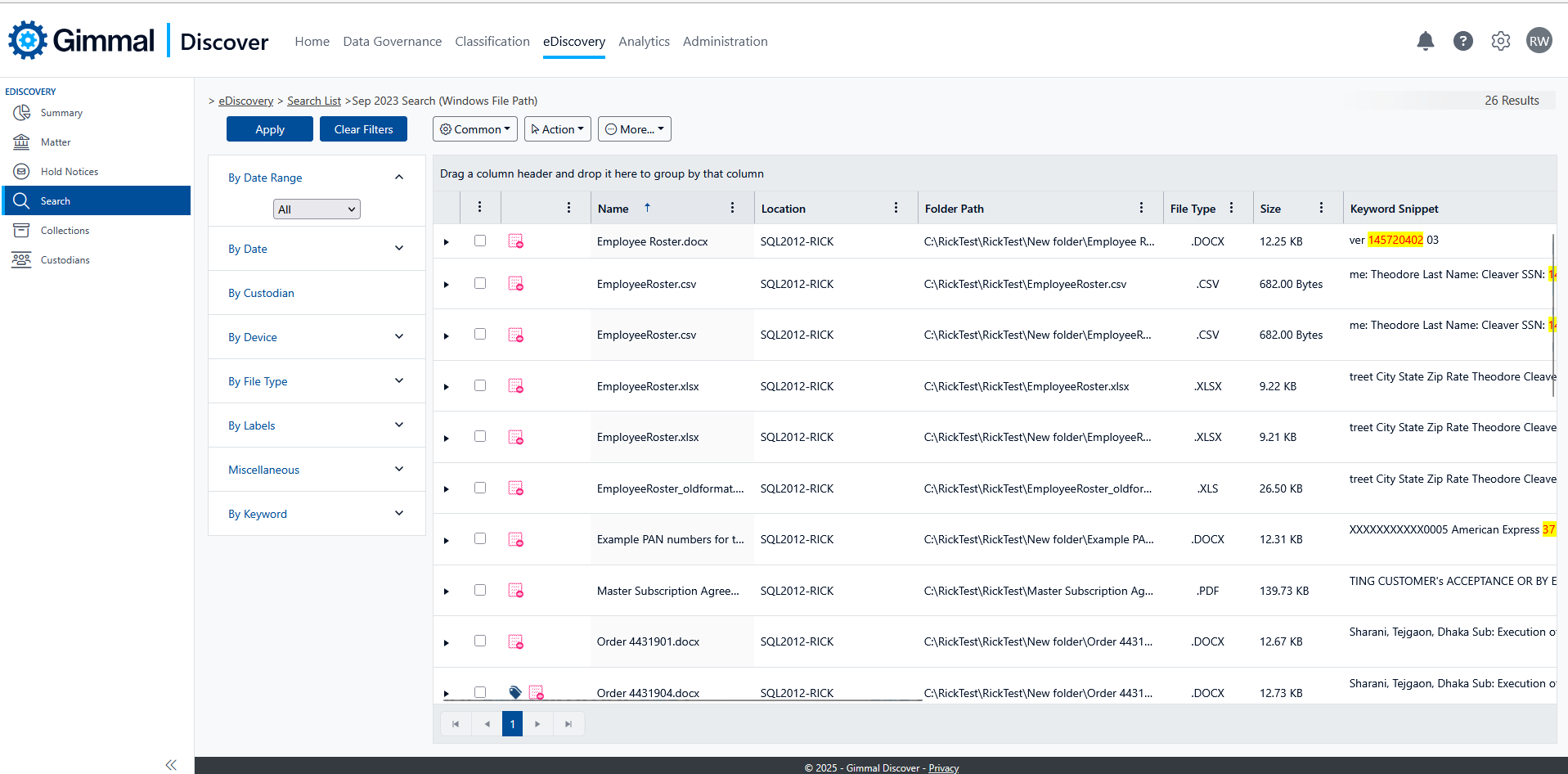Open Collections in the left sidebar

(65, 231)
